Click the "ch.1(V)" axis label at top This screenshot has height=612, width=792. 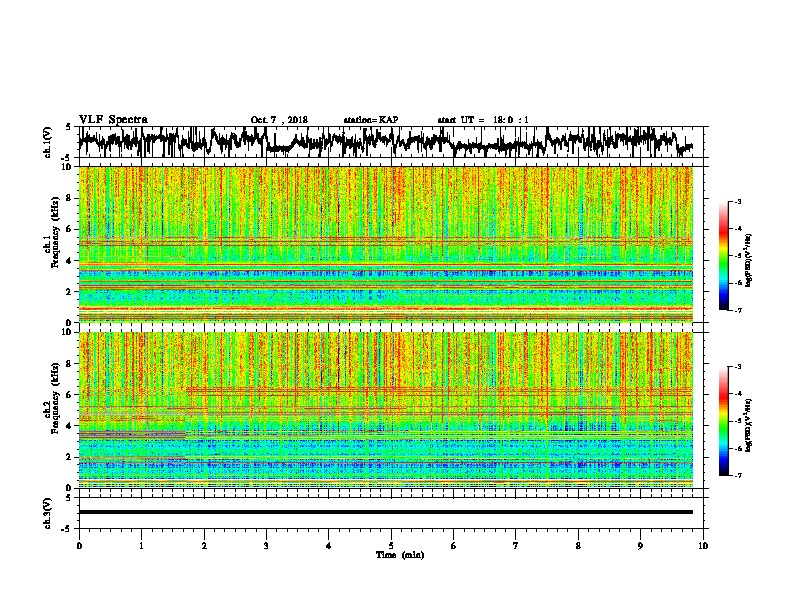(47, 142)
